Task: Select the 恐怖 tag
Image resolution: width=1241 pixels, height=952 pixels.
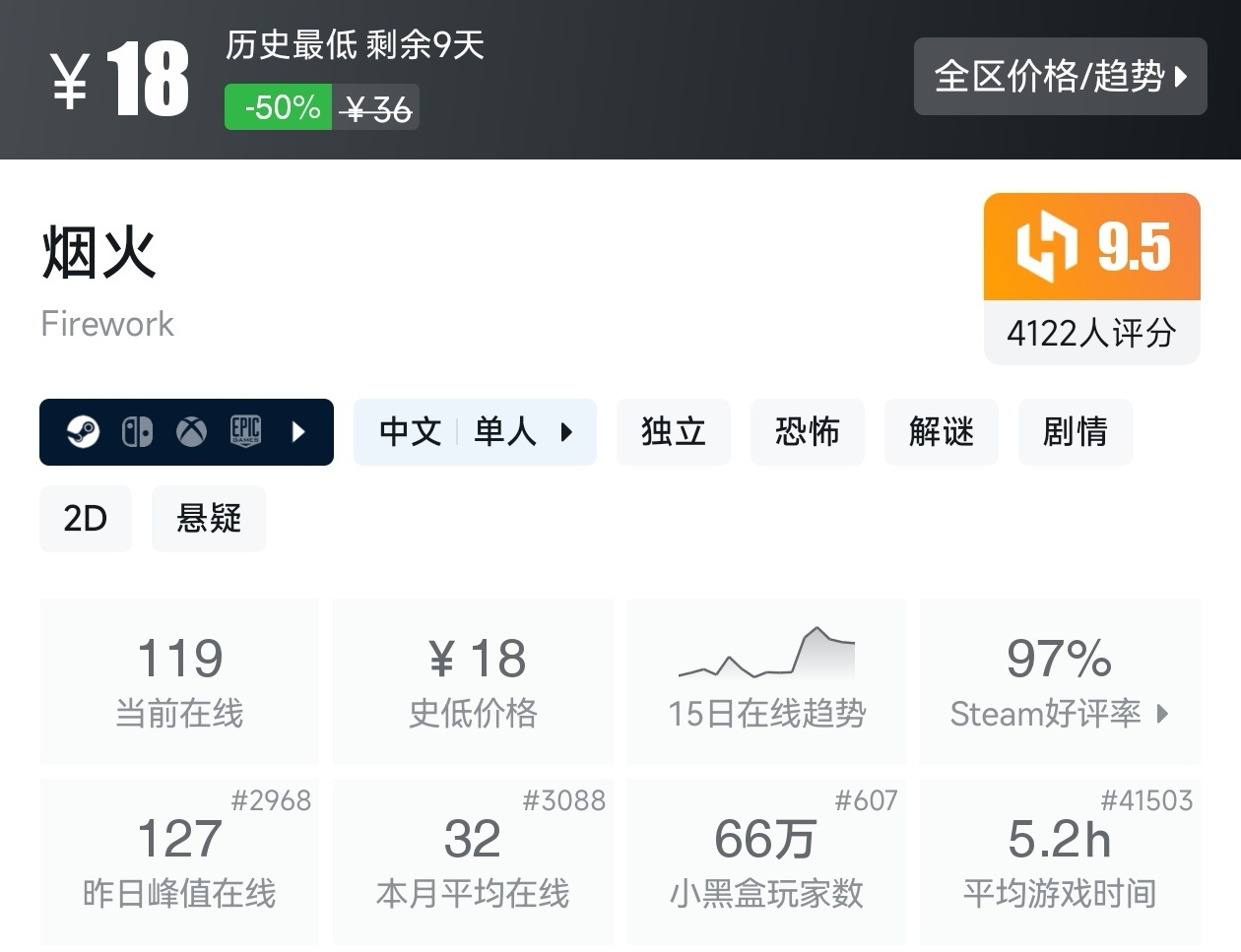Action: (x=808, y=431)
